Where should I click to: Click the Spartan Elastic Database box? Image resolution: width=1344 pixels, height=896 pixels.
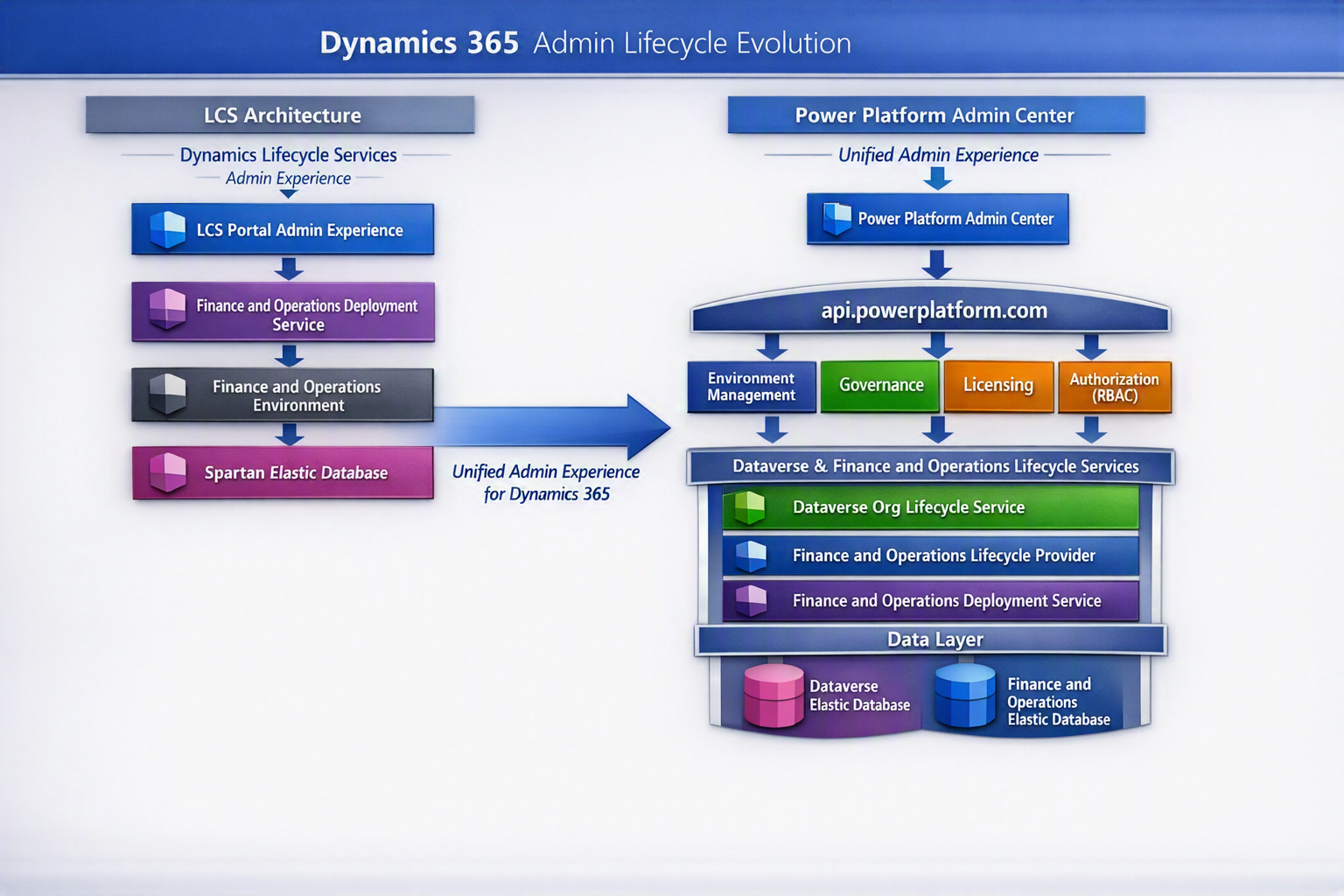283,472
